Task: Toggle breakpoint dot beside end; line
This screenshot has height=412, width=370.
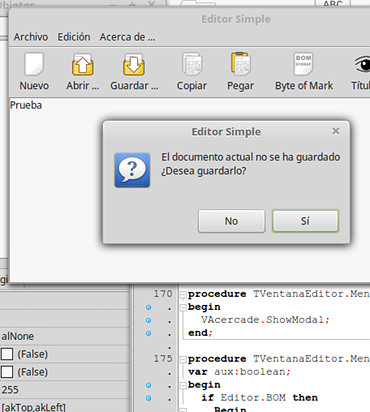Action: point(149,333)
